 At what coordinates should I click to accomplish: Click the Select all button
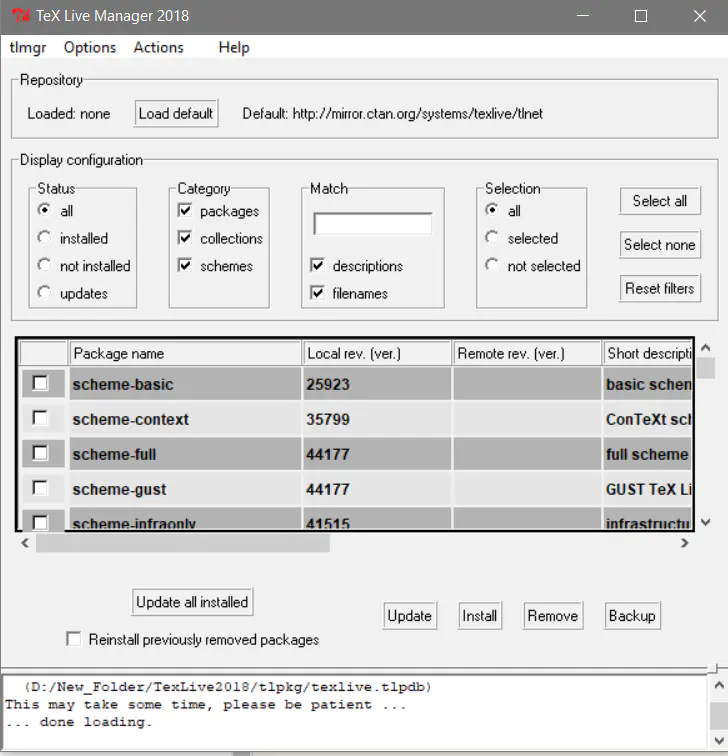point(660,201)
